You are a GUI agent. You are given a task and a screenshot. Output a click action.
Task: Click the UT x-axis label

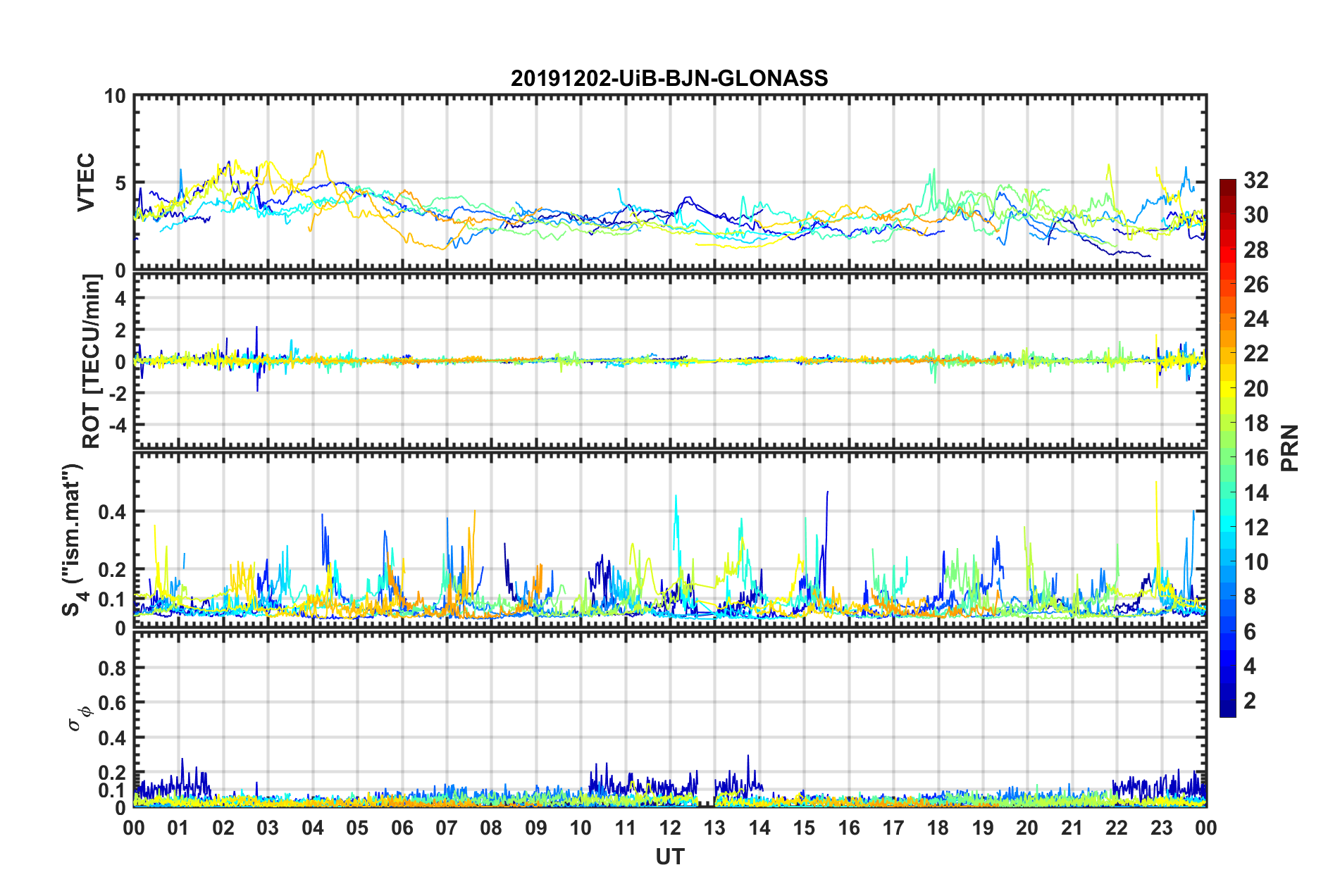pos(670,857)
